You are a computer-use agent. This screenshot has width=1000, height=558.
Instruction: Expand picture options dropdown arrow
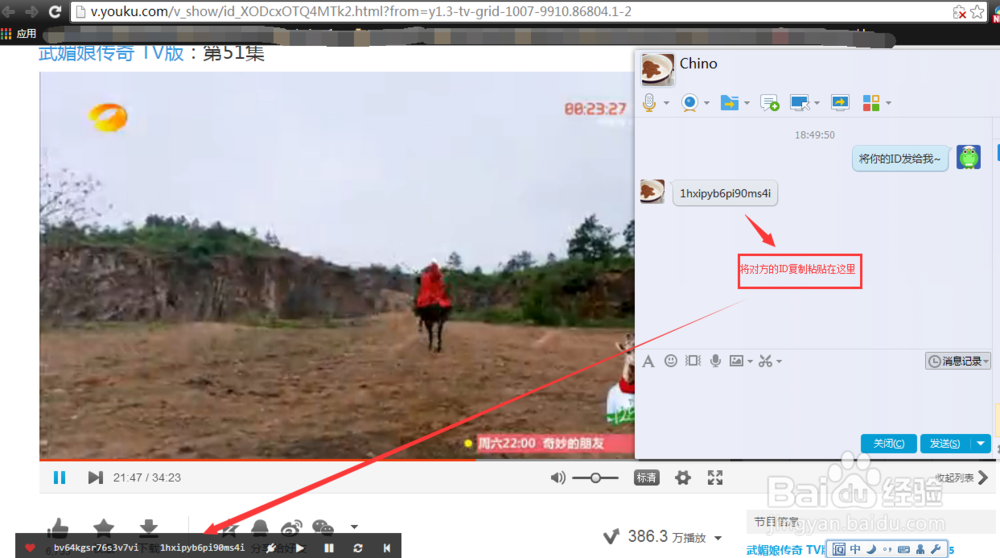[x=750, y=362]
